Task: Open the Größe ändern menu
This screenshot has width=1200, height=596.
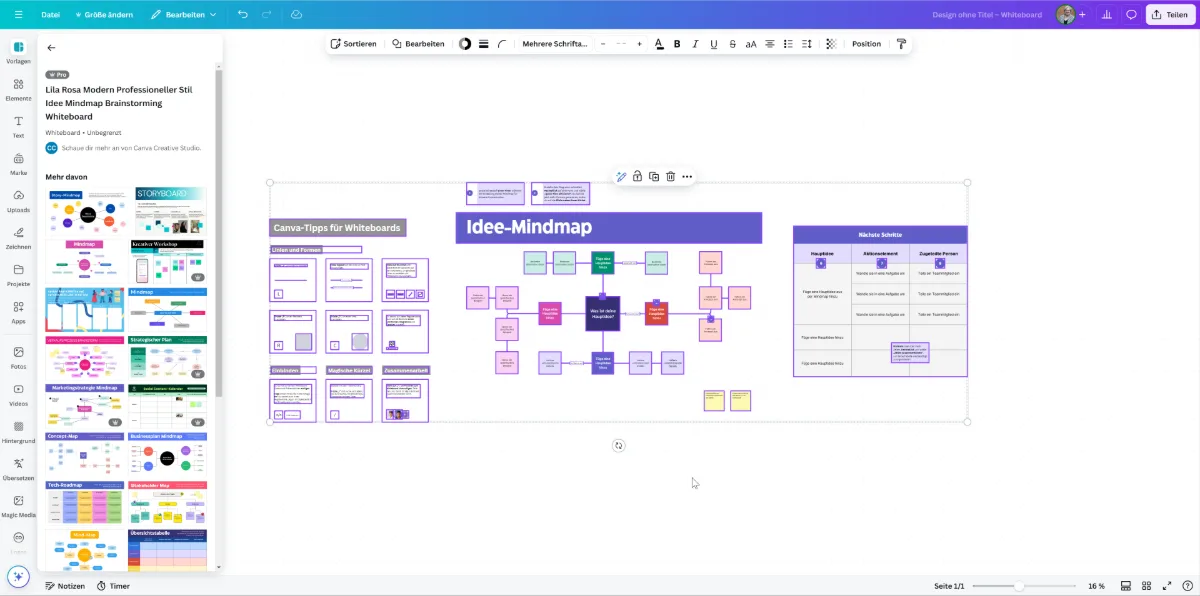Action: [x=103, y=15]
